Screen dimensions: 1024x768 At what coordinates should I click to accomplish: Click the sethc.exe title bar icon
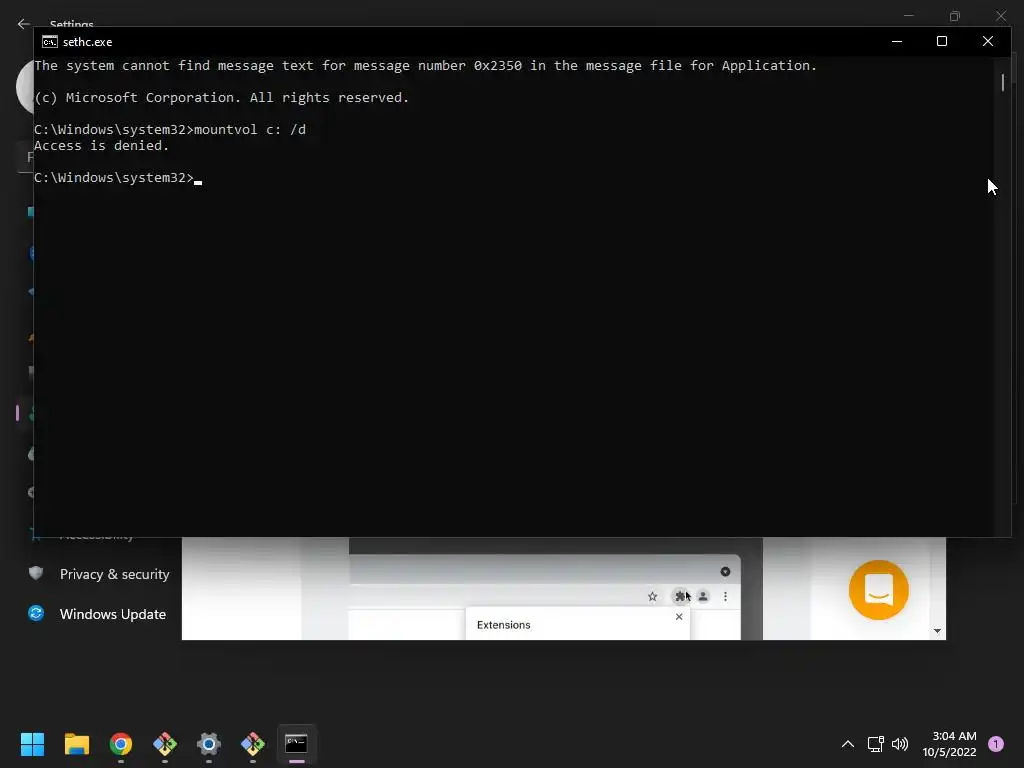coord(50,42)
